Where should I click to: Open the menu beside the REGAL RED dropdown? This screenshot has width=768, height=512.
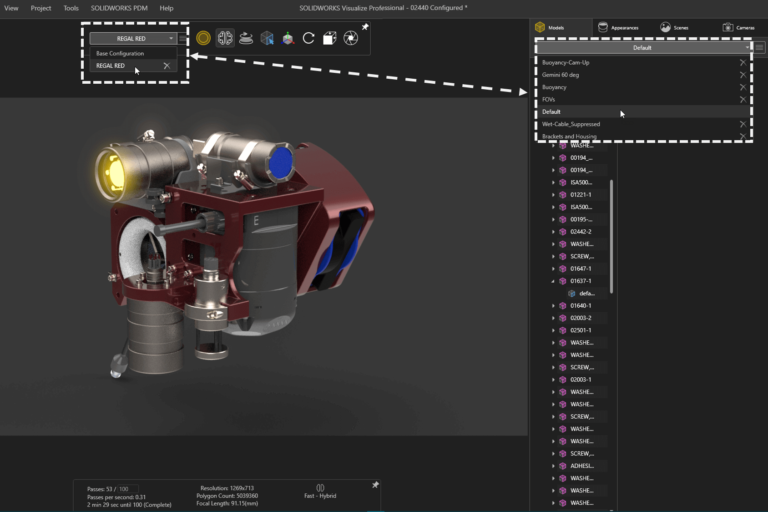[182, 38]
